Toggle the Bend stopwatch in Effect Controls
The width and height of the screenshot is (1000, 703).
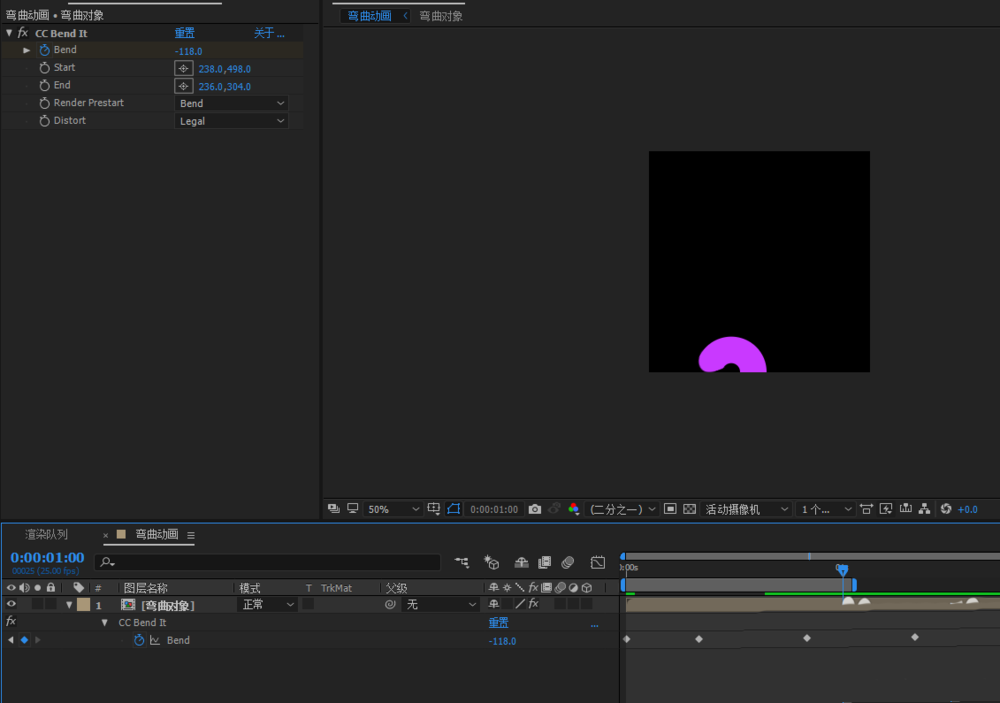44,50
